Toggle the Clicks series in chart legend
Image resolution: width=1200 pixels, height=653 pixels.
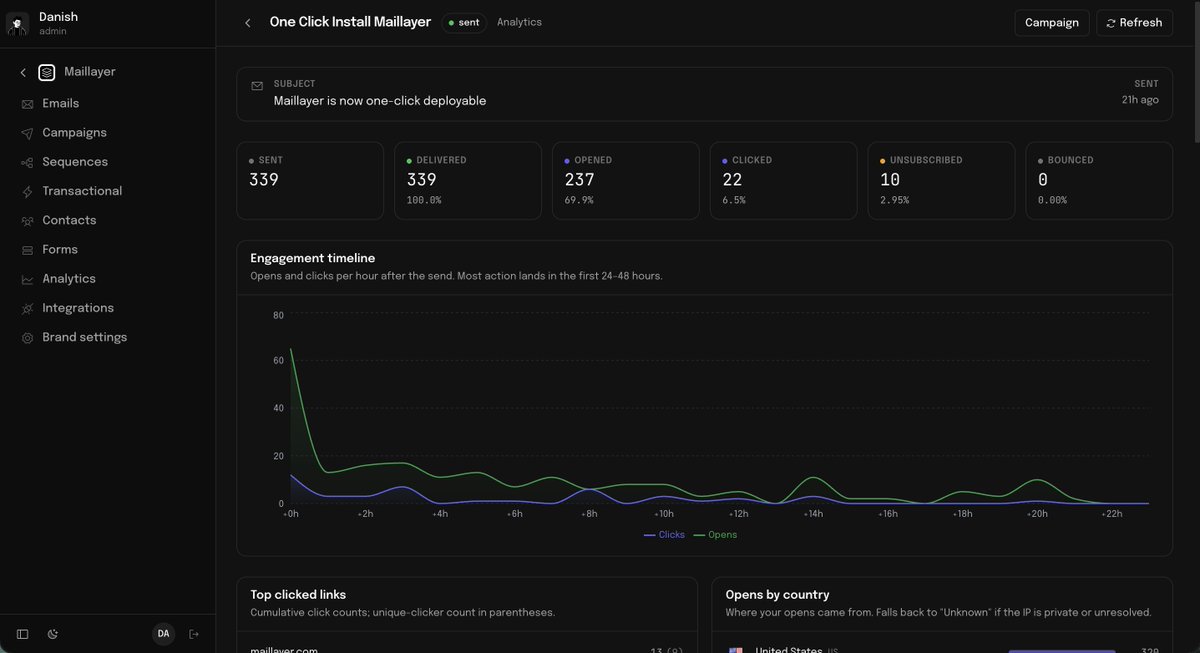pos(665,535)
